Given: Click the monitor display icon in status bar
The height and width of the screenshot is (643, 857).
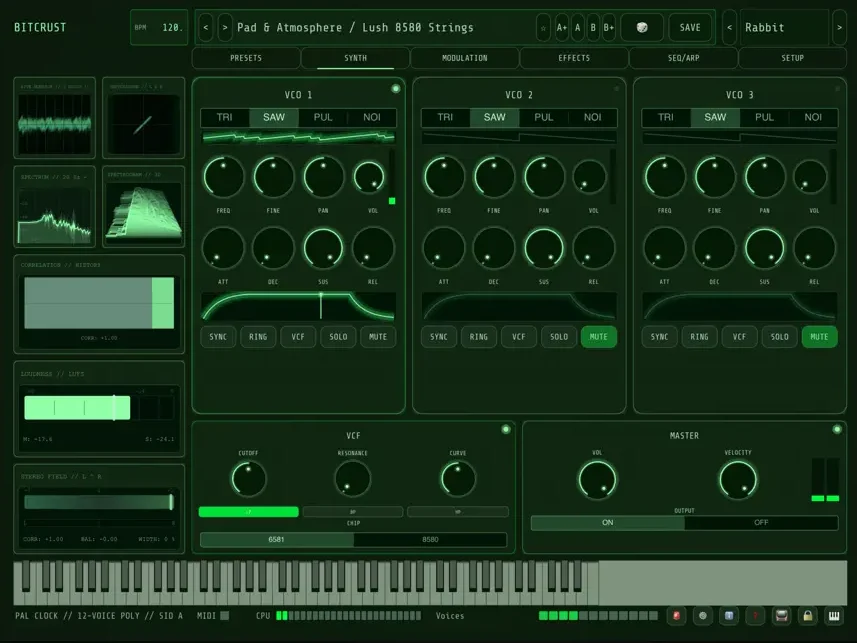Looking at the screenshot, I should (782, 616).
